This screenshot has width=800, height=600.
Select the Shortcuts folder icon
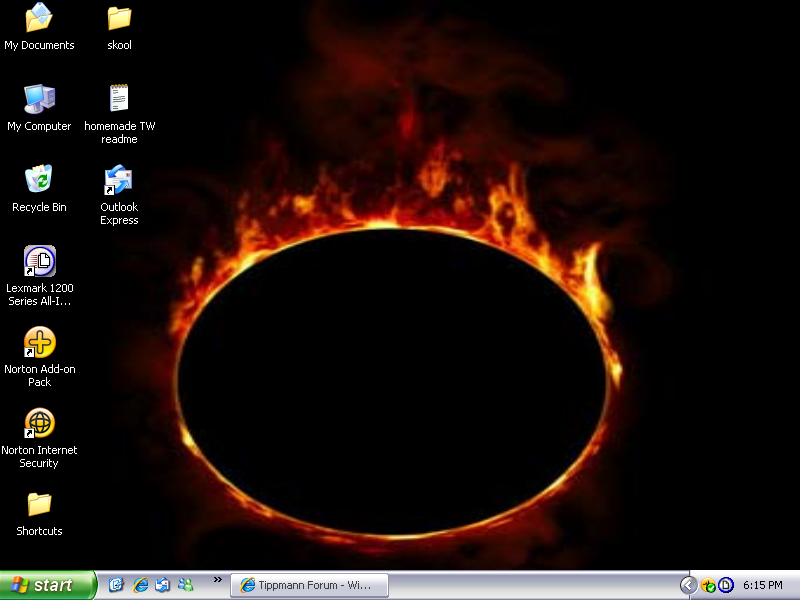(x=39, y=505)
